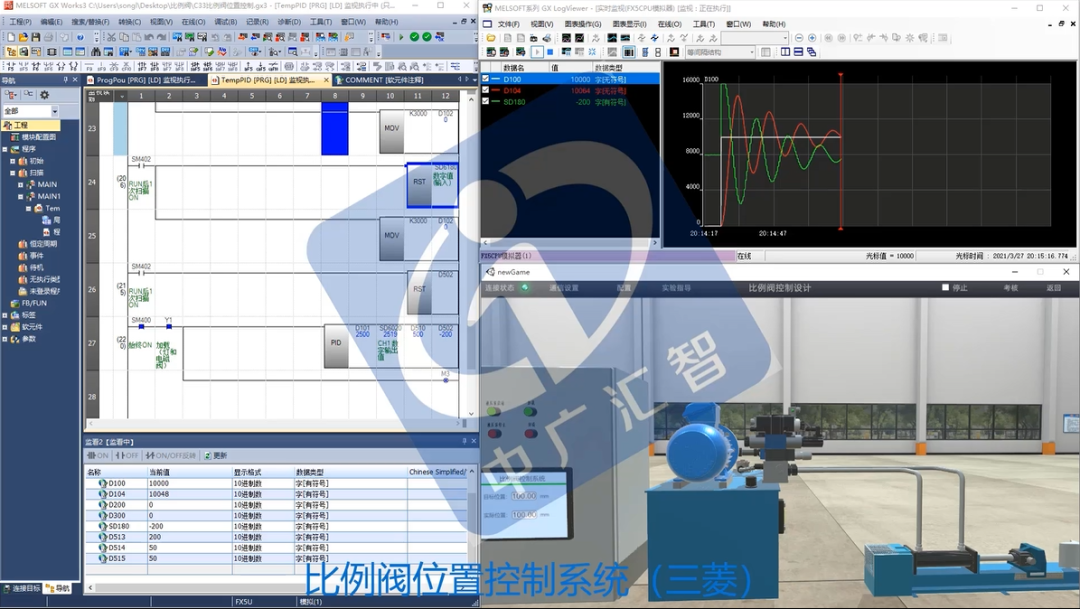Toggle the D100 trace checkbox in LogViewer
Viewport: 1080px width, 609px height.
(486, 79)
